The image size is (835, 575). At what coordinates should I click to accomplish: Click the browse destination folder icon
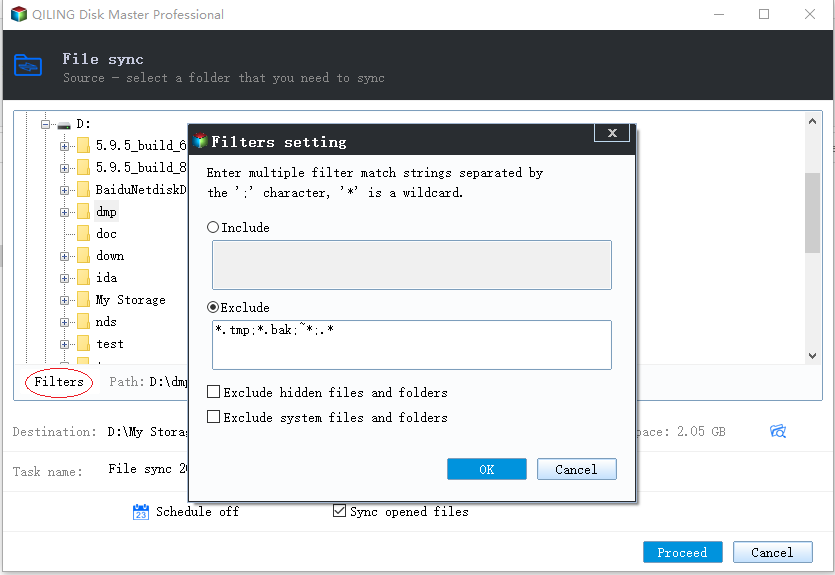coord(778,431)
